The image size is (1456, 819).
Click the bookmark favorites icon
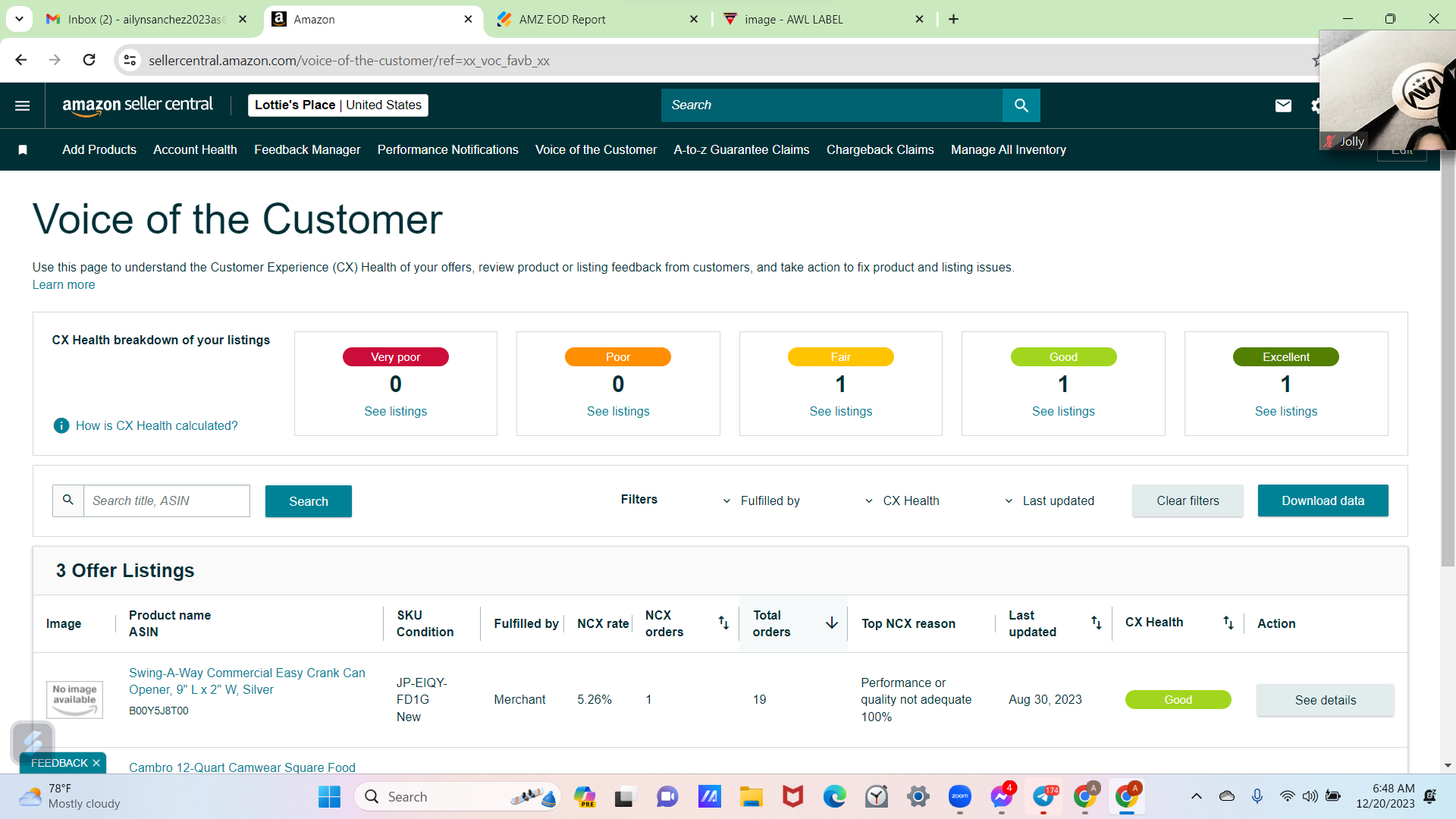pyautogui.click(x=23, y=150)
